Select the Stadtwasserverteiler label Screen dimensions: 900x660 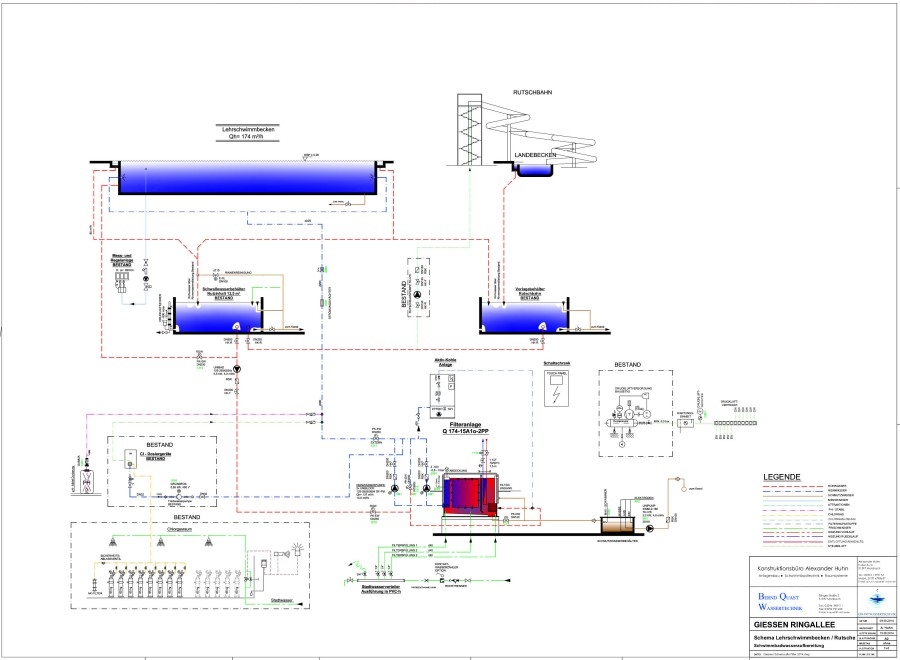coord(381,589)
